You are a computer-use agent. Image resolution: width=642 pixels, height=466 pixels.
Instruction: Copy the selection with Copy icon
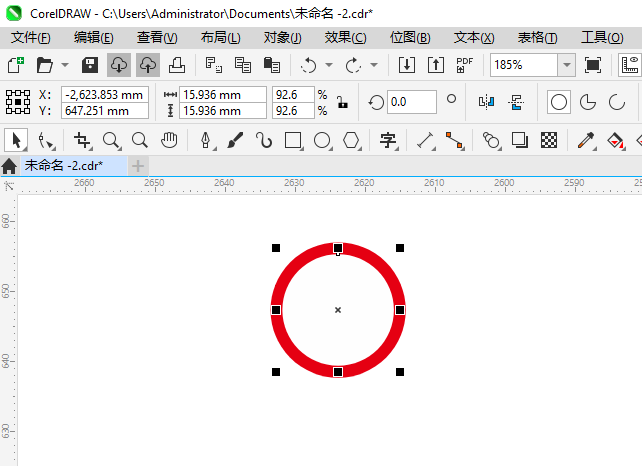(x=243, y=65)
